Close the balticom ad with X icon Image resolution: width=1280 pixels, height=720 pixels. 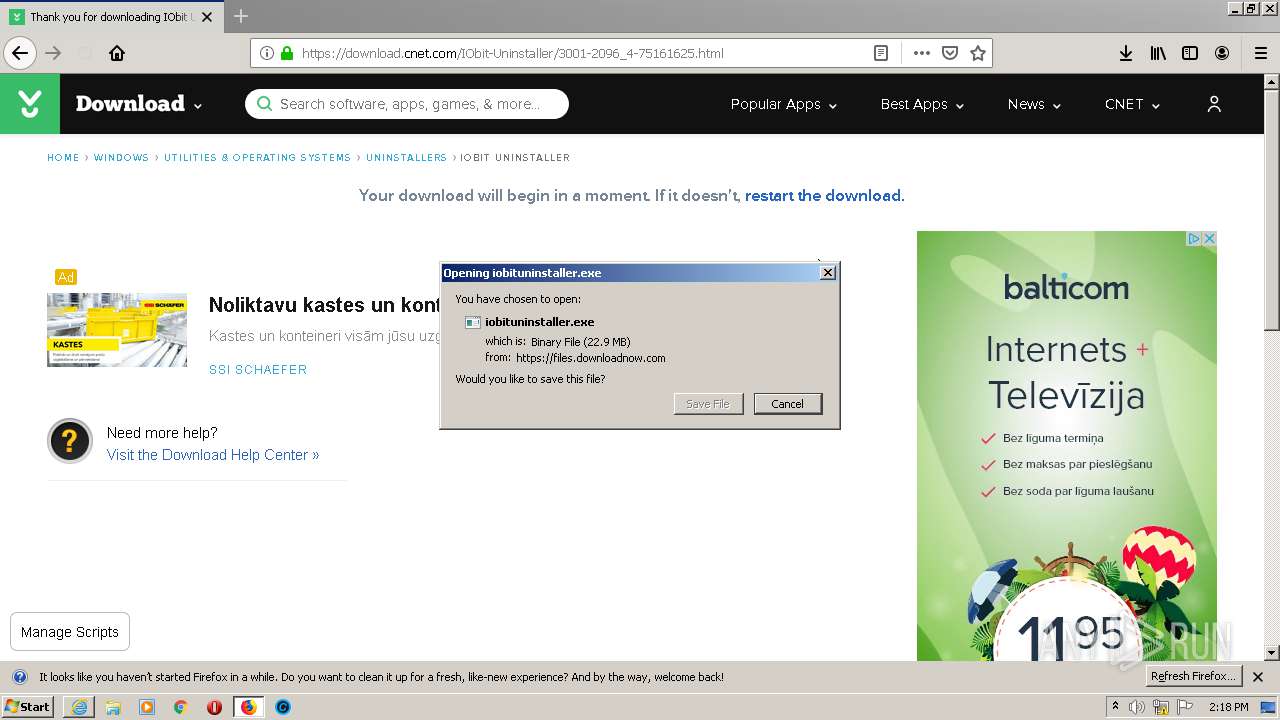(1209, 238)
